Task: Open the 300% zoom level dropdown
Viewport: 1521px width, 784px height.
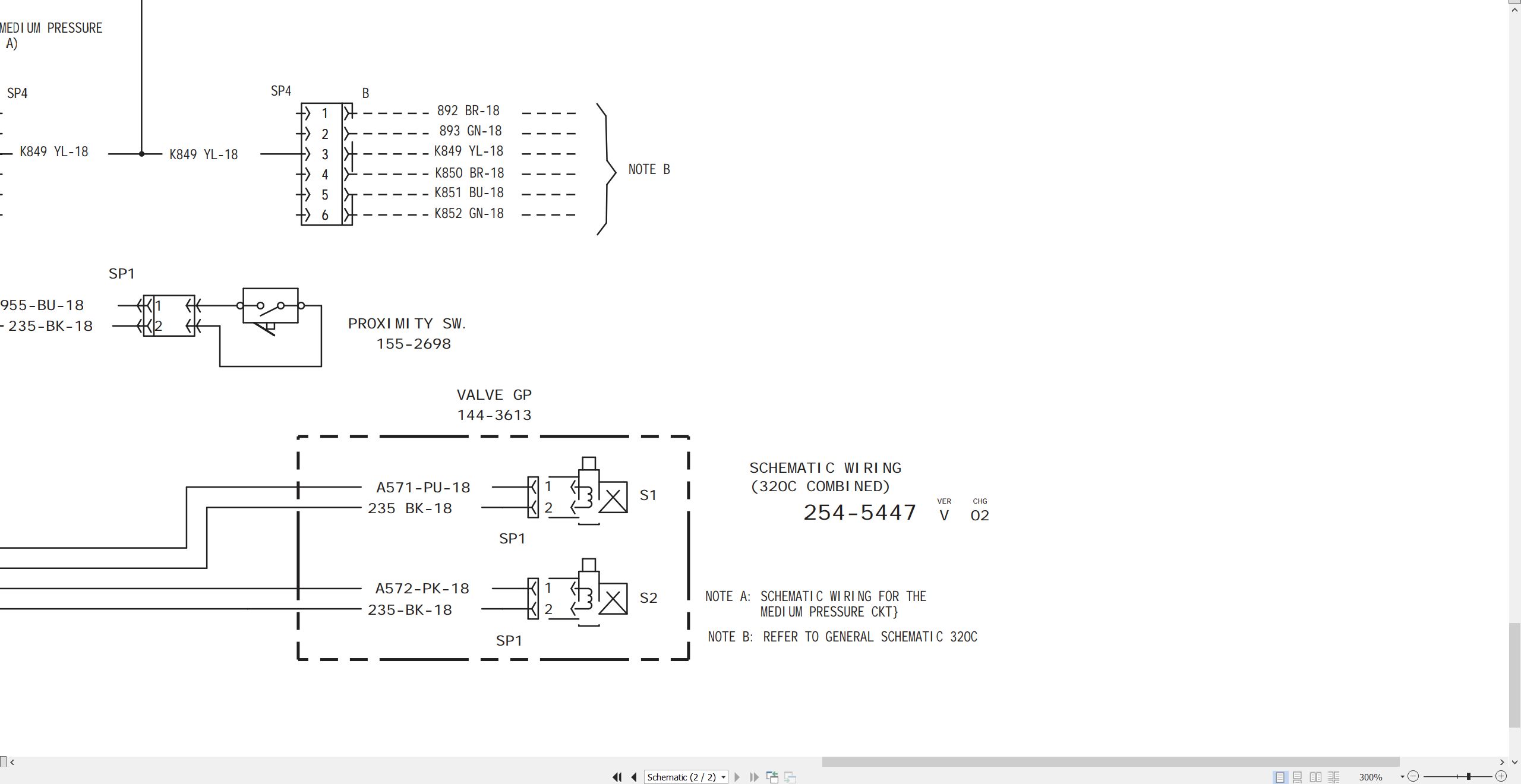Action: click(x=1402, y=777)
